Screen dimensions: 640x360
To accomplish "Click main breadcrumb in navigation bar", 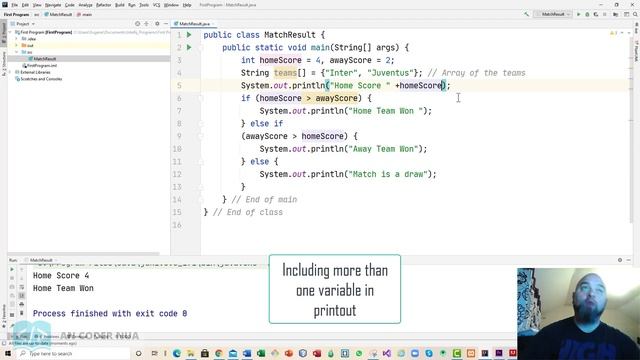I will 84,14.
